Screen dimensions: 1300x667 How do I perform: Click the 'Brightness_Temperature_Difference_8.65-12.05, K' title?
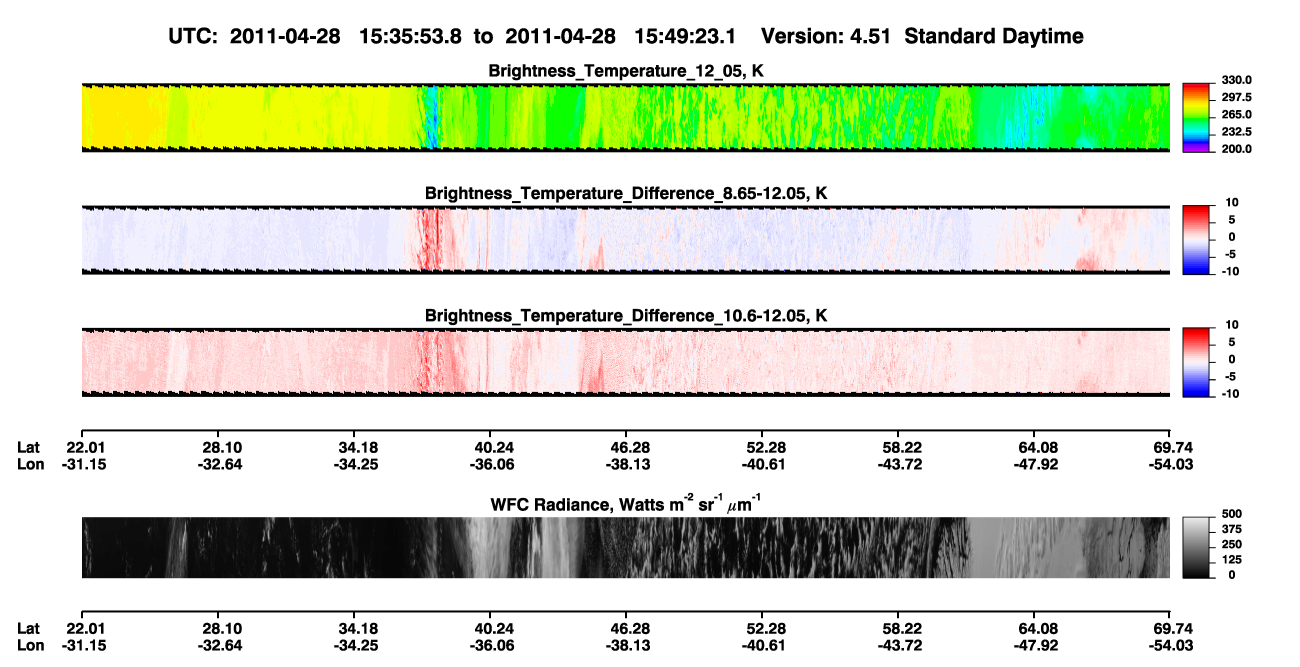tap(626, 193)
